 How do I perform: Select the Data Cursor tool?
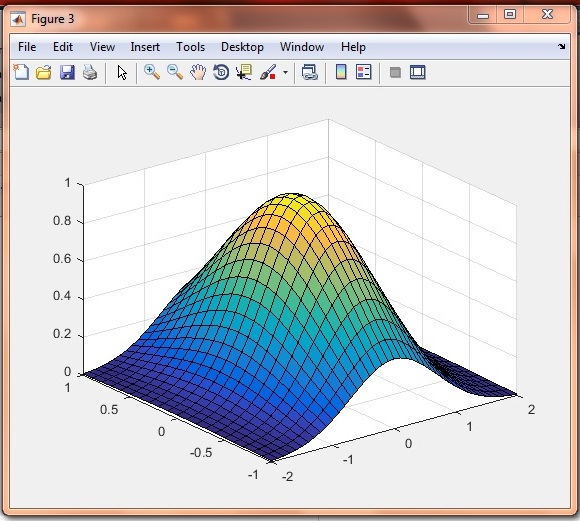(x=244, y=72)
